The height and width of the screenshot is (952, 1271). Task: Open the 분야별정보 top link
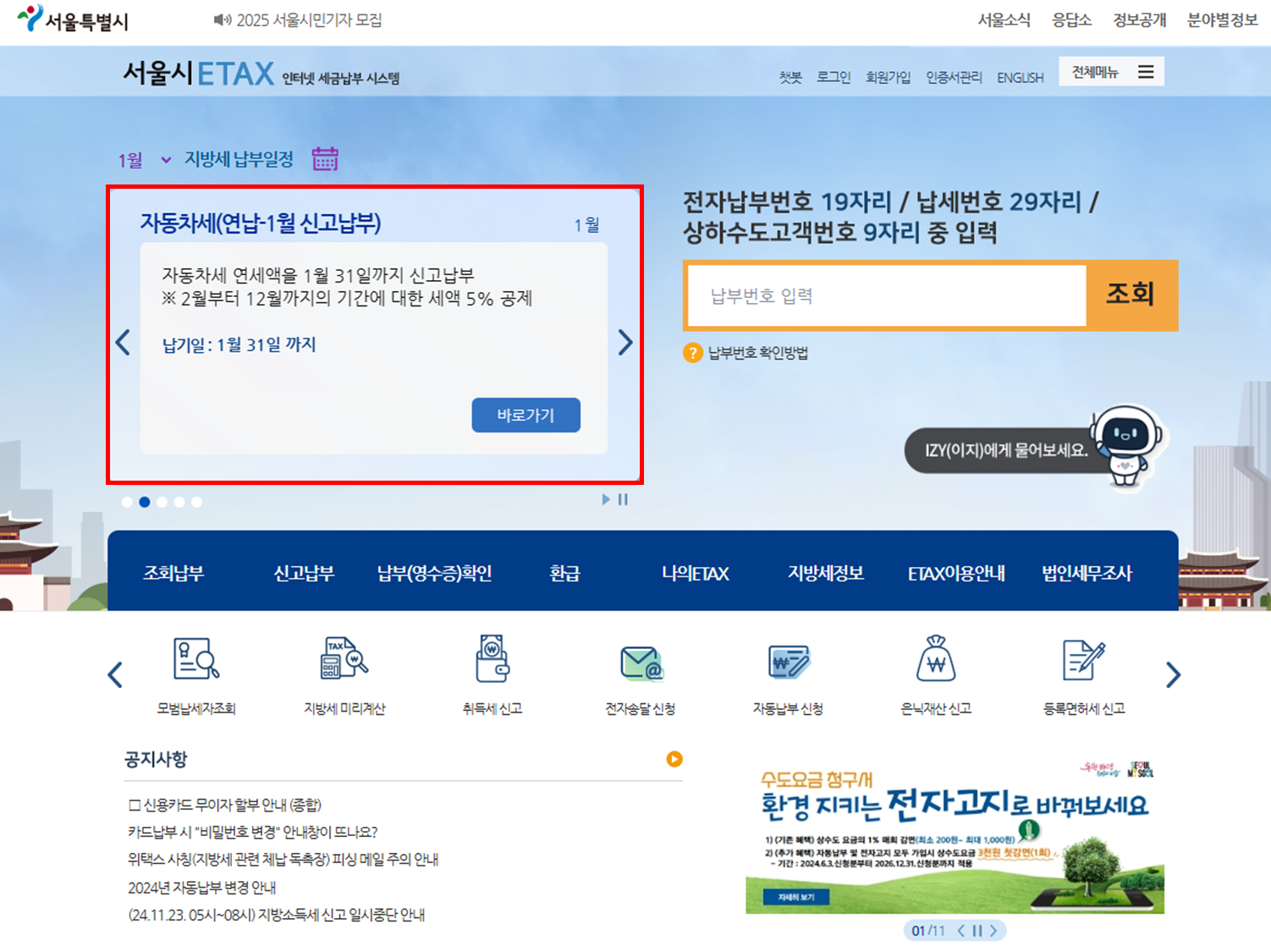click(1222, 19)
